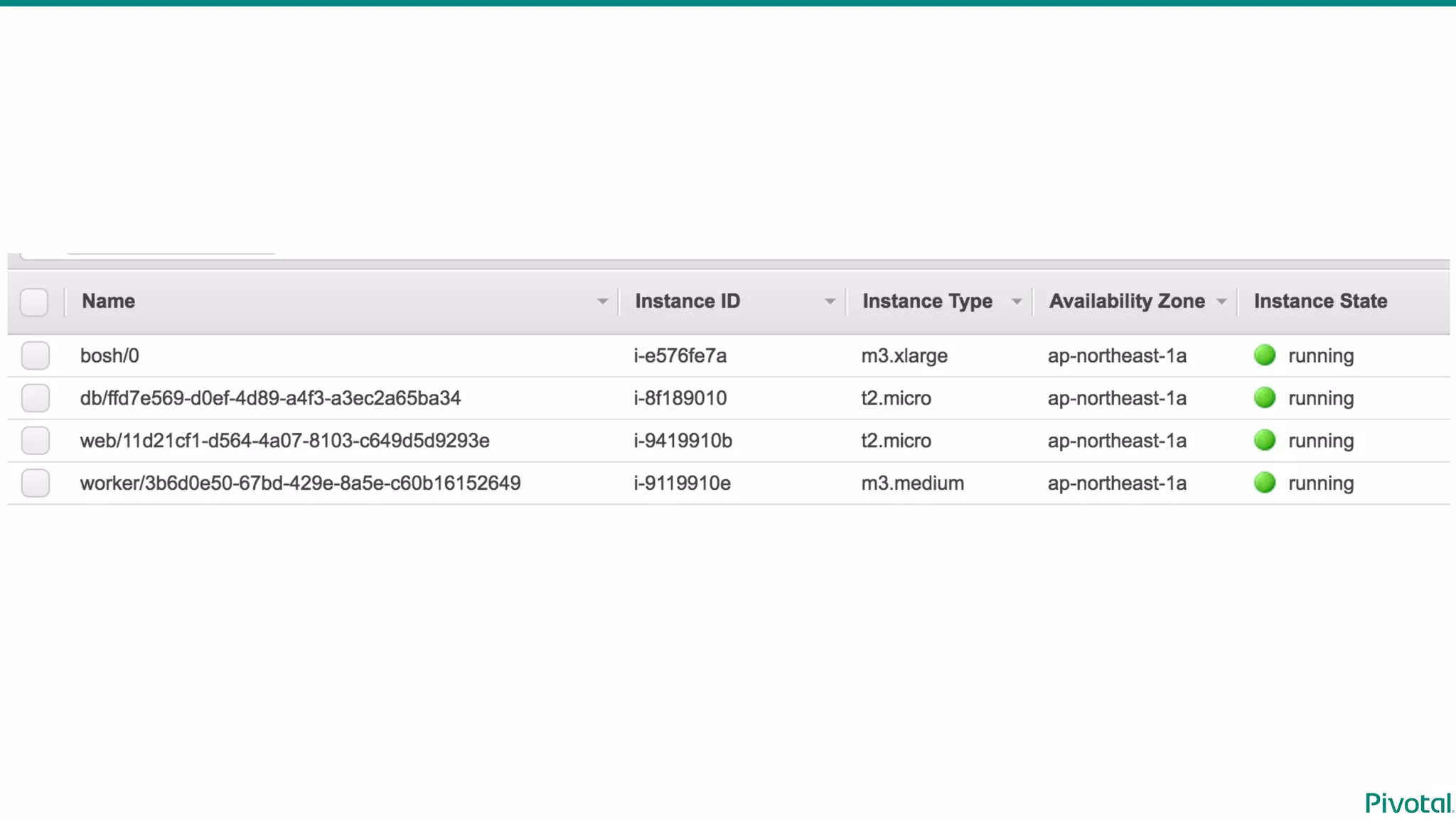Click the worker/3b6d0e50 instance name
The image size is (1456, 819).
[300, 483]
